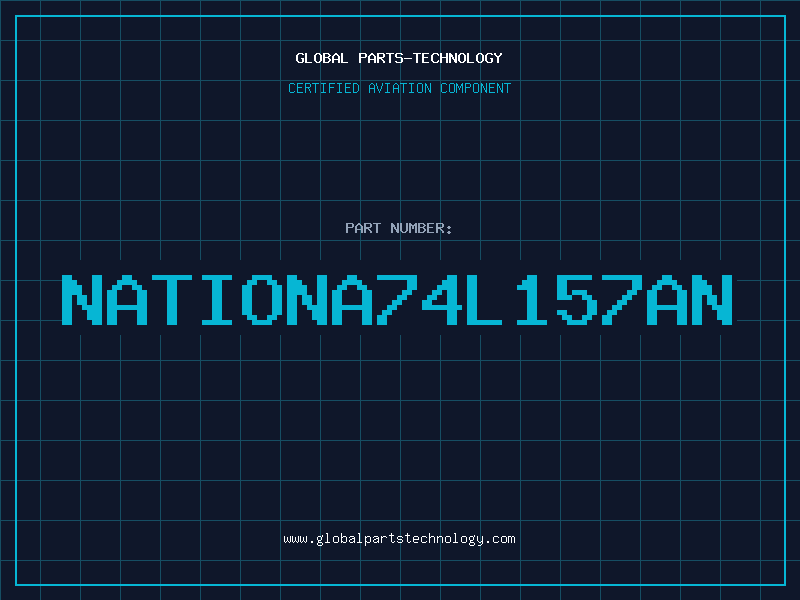Click the word TECHNOLOGY in the heading
This screenshot has height=600, width=800.
click(x=458, y=58)
